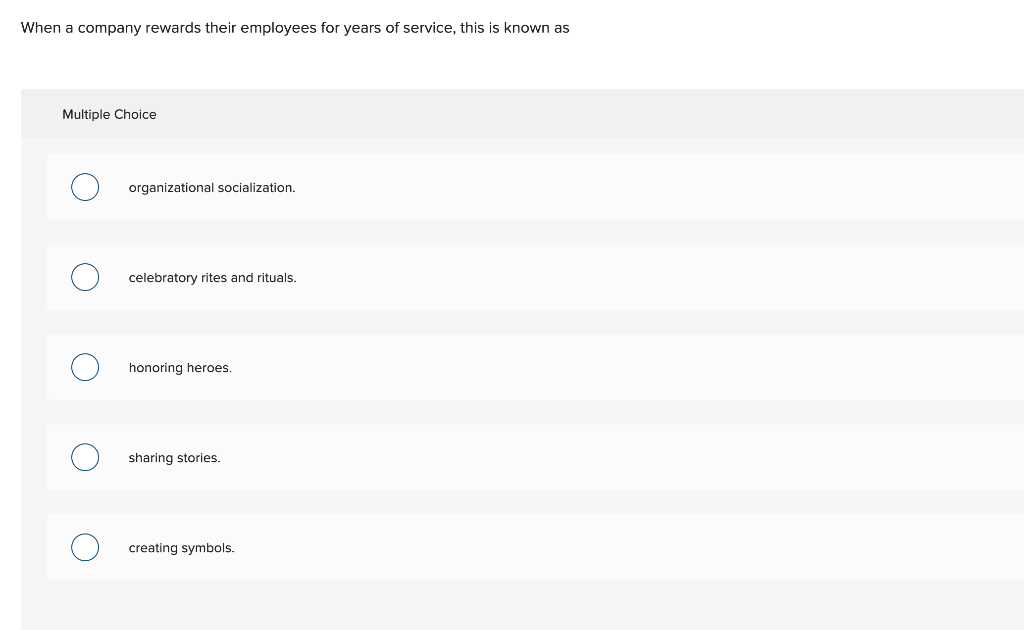Select the radio button for organizational socialization
This screenshot has height=630, width=1024.
85,187
